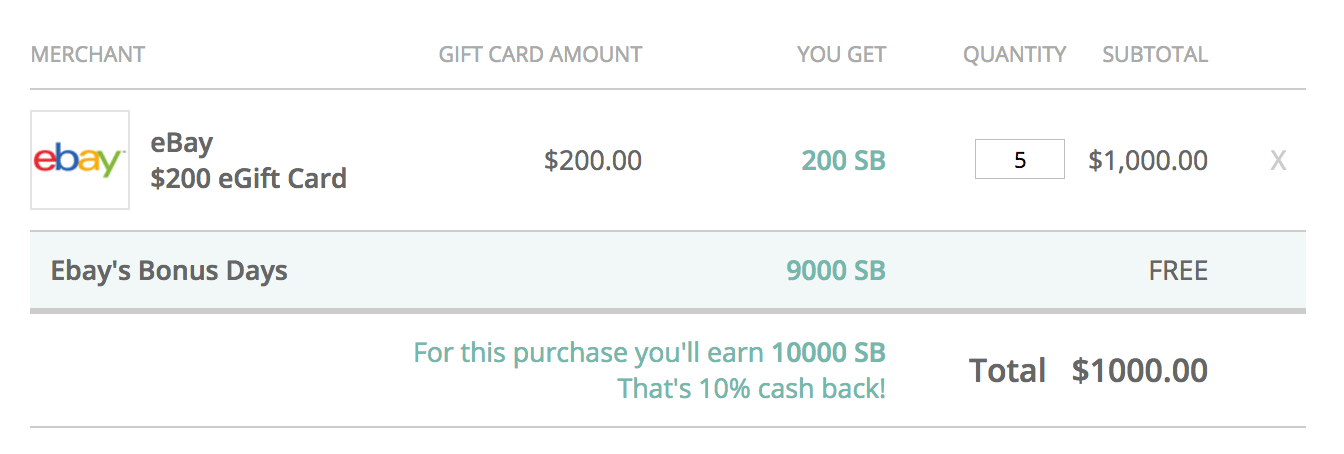Click the Ebay's Bonus Days row label
The width and height of the screenshot is (1344, 454).
click(x=169, y=271)
